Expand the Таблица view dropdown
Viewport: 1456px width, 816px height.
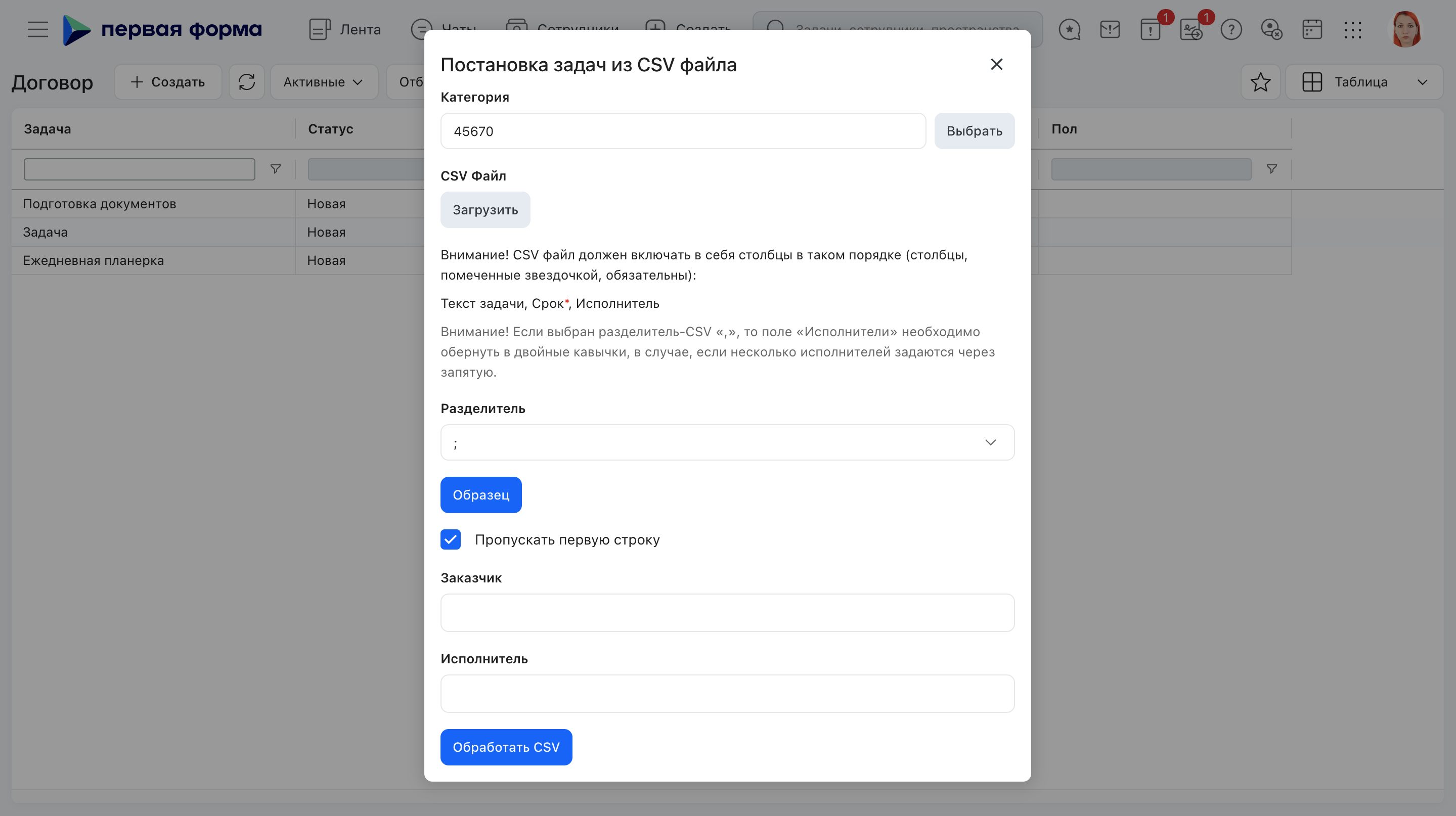(1364, 82)
